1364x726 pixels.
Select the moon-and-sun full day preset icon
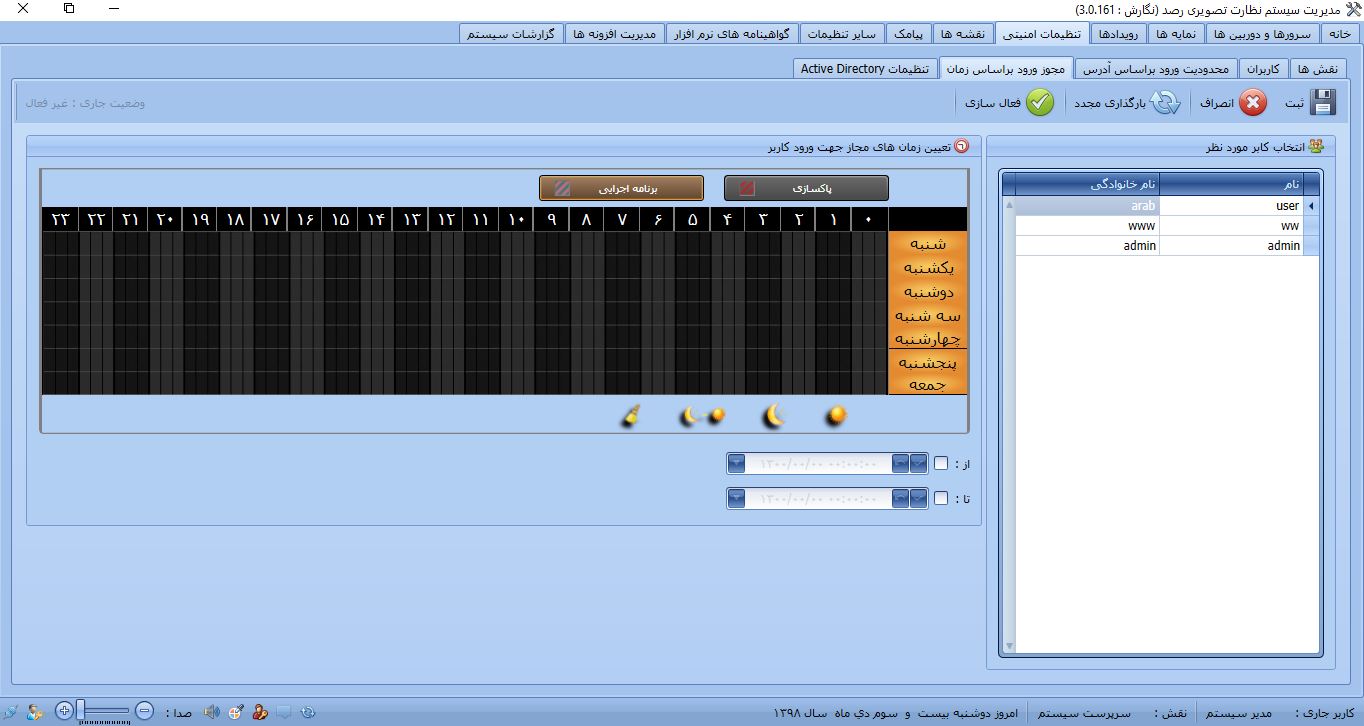(702, 416)
